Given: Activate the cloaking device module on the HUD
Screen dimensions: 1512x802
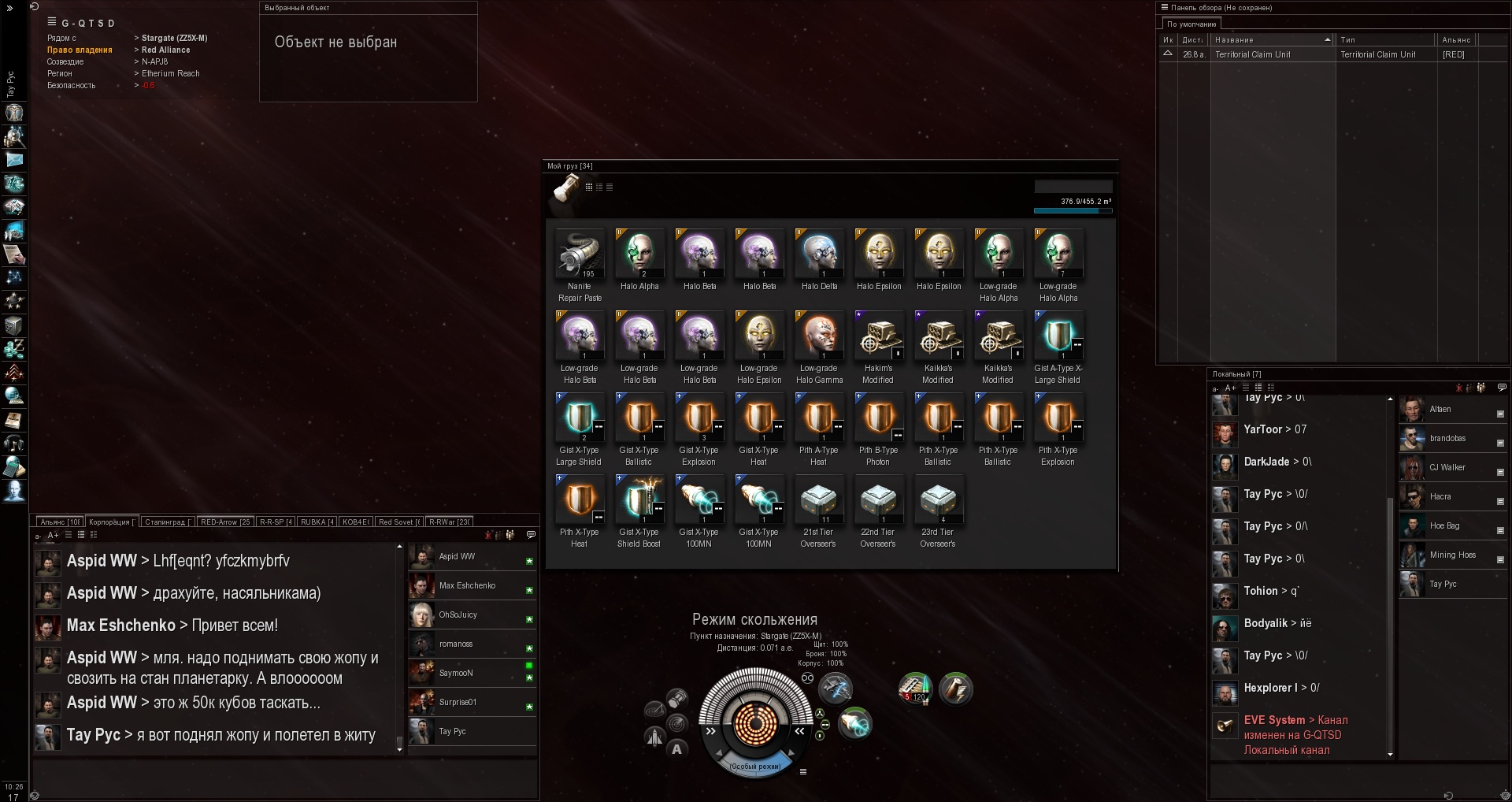Looking at the screenshot, I should (x=835, y=689).
